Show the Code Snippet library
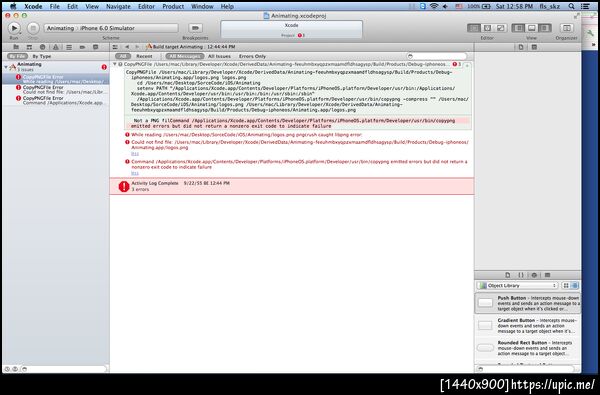Viewport: 600px width, 395px height. (x=521, y=275)
